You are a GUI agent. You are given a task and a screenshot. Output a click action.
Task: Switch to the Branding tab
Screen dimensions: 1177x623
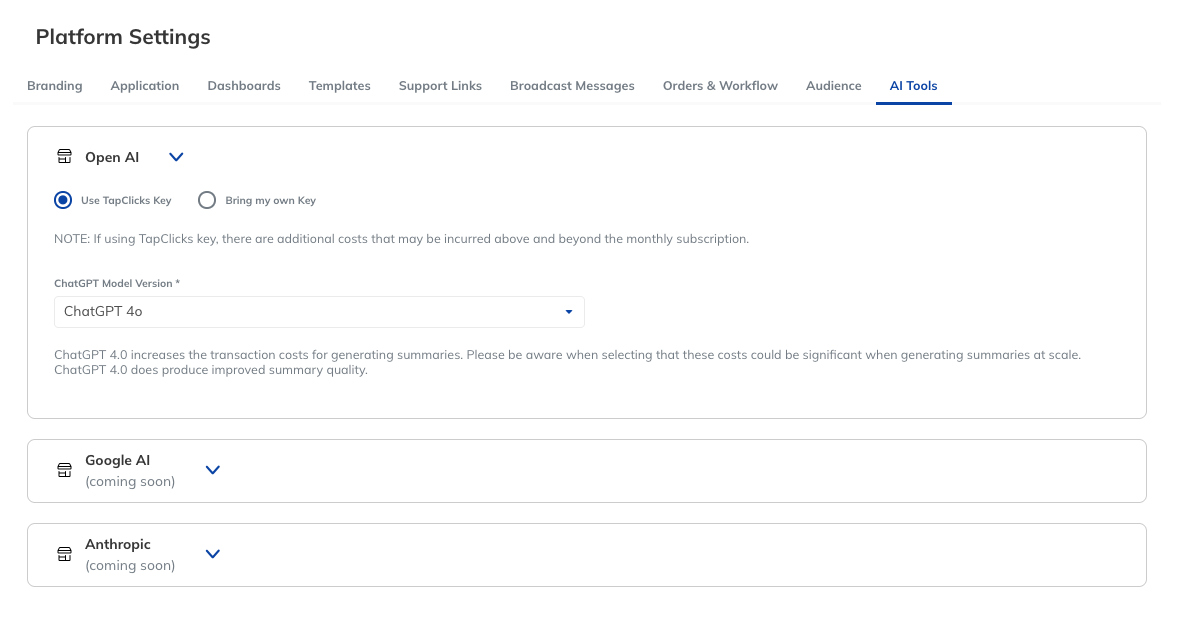pos(55,86)
